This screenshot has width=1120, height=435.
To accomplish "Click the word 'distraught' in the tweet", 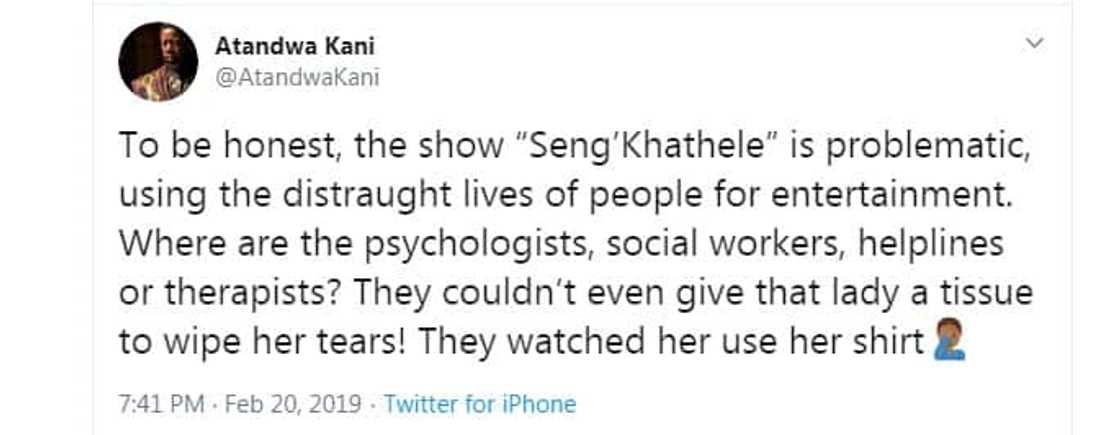I will click(371, 197).
